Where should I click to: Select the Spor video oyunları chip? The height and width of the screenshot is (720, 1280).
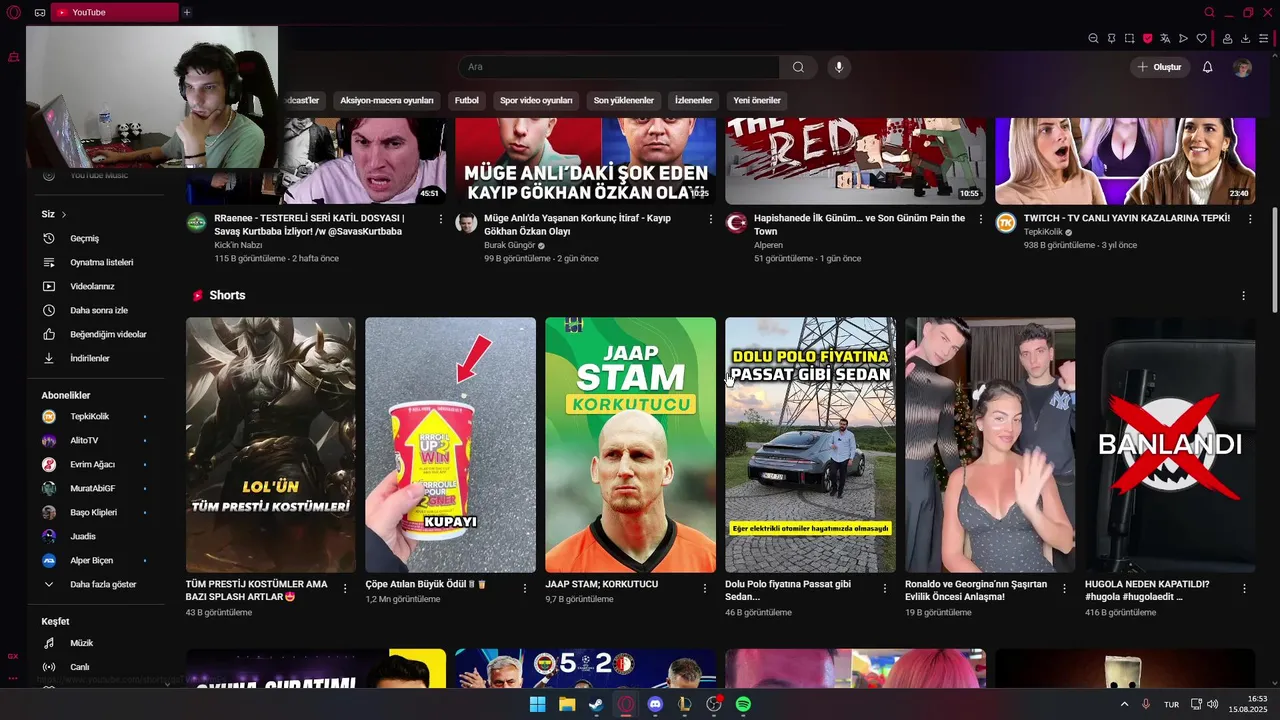tap(536, 100)
